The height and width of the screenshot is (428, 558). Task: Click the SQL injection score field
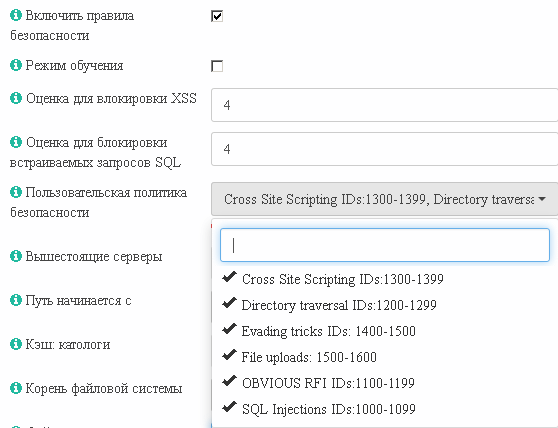point(385,149)
